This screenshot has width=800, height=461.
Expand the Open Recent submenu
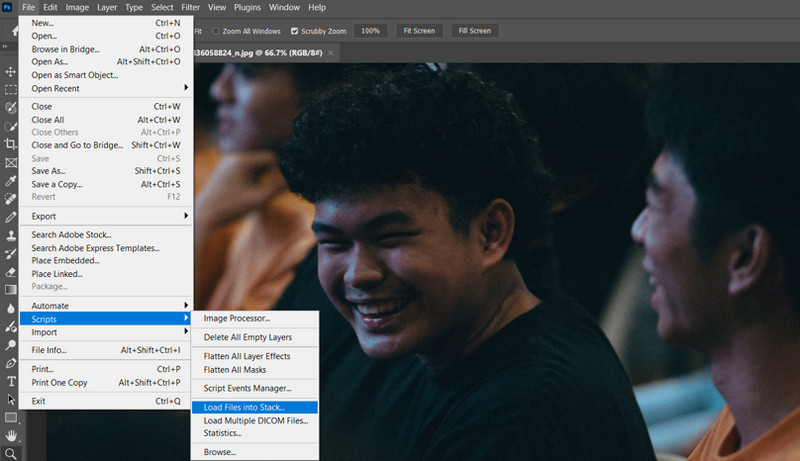106,88
